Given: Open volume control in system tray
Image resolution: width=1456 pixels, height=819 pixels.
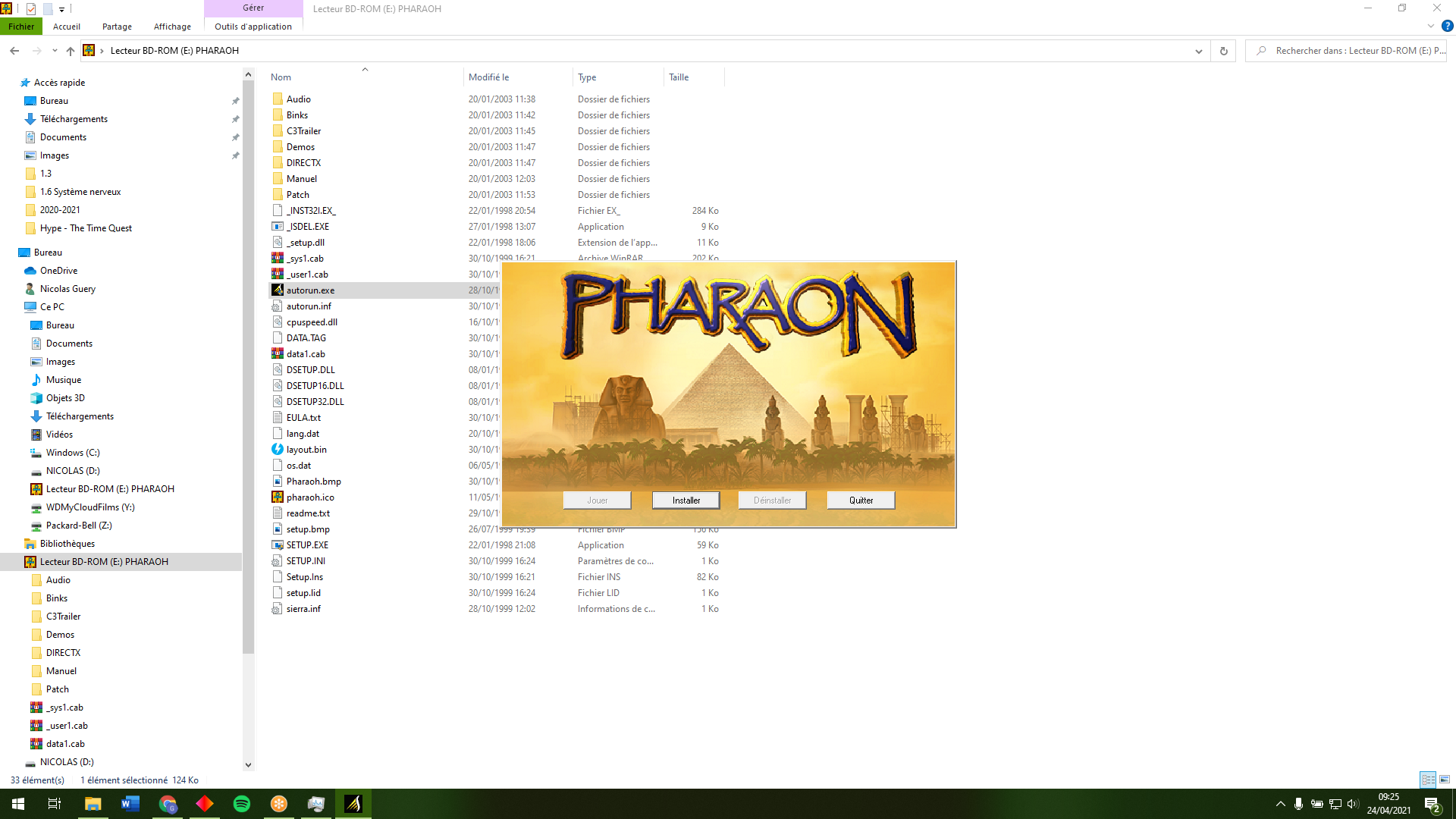Looking at the screenshot, I should (x=1353, y=804).
